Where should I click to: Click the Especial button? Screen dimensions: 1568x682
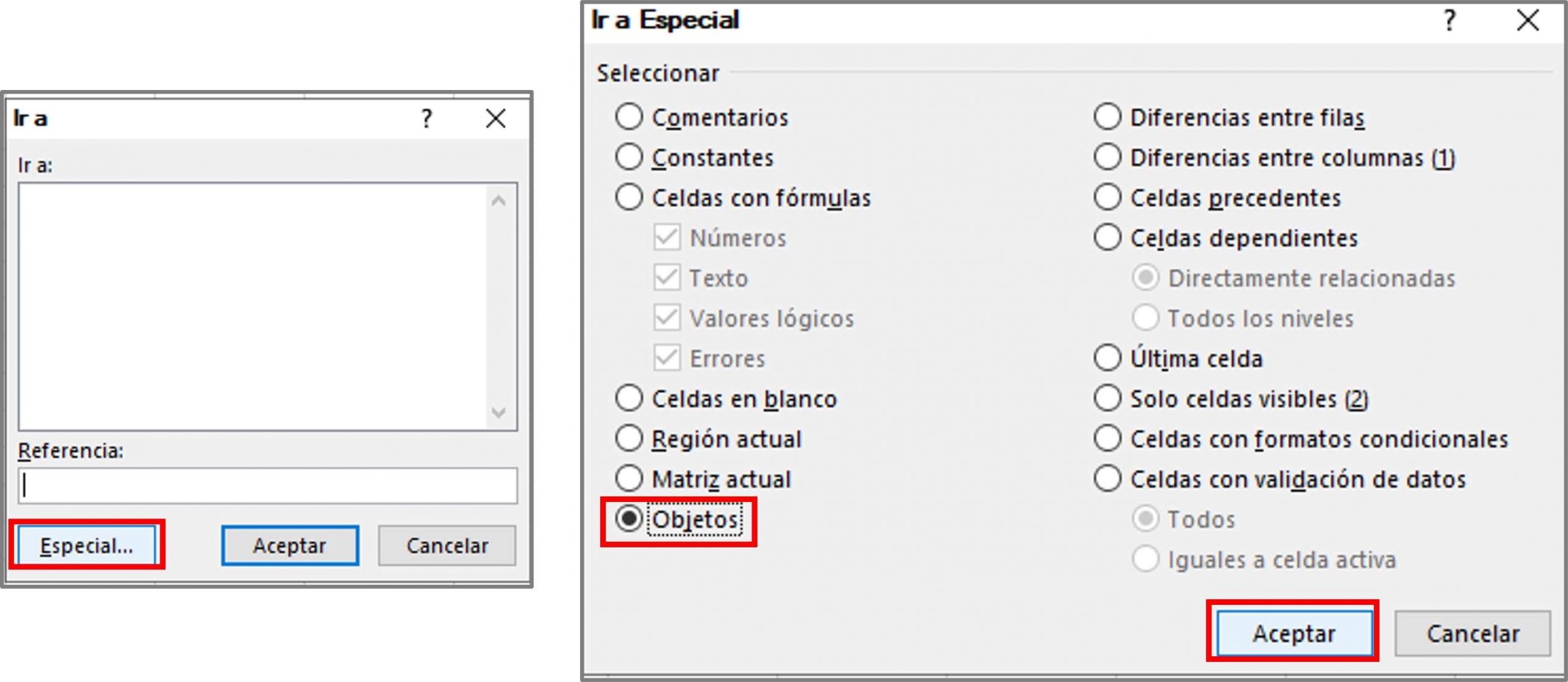[87, 545]
